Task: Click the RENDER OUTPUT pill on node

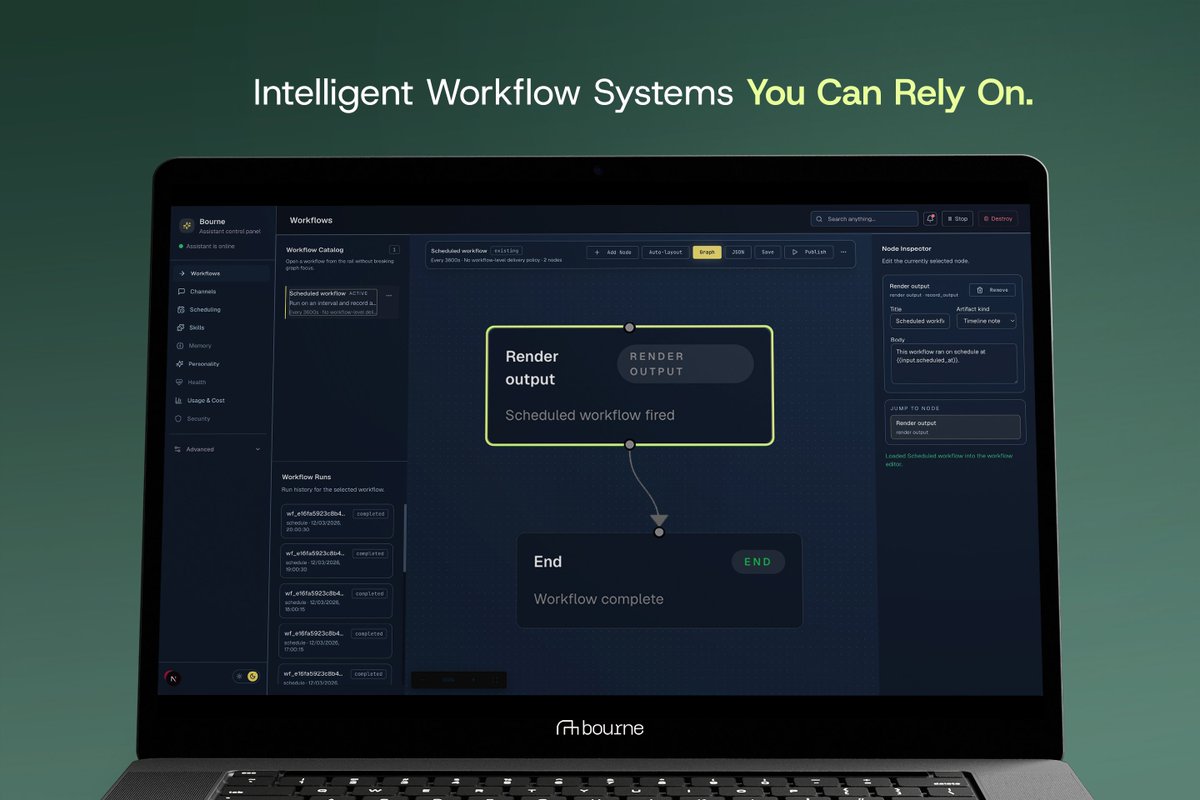Action: [x=685, y=364]
